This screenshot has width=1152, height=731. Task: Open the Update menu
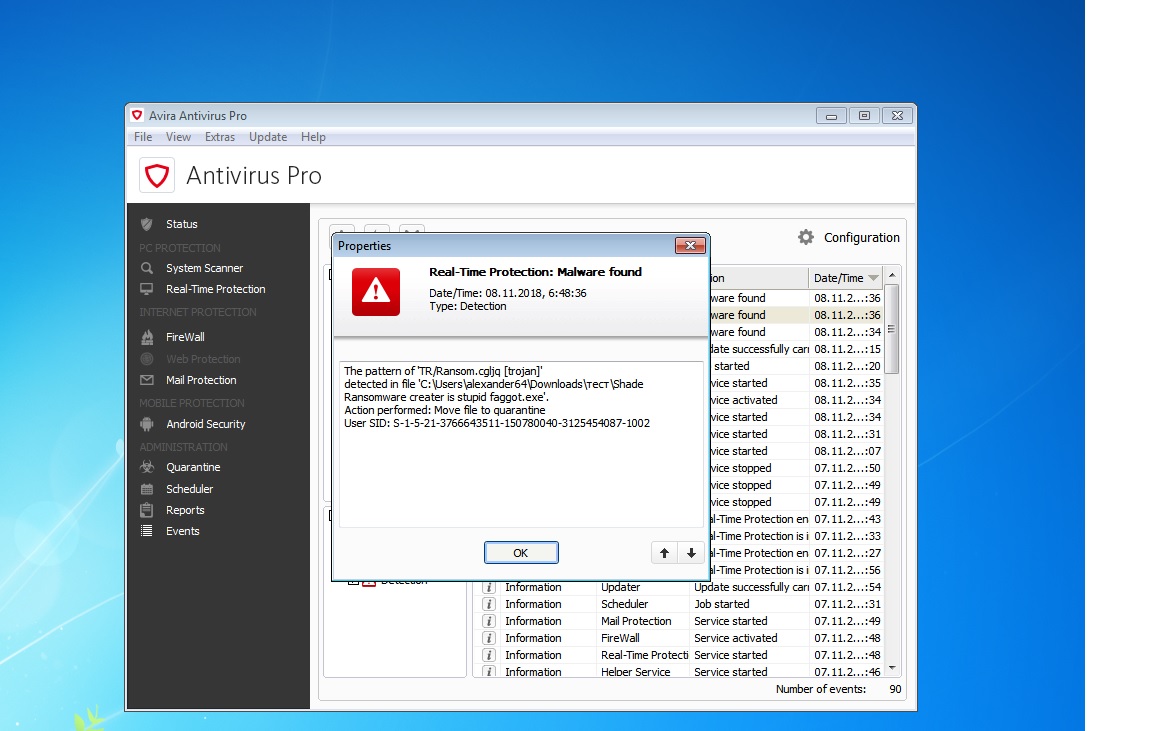pyautogui.click(x=268, y=137)
